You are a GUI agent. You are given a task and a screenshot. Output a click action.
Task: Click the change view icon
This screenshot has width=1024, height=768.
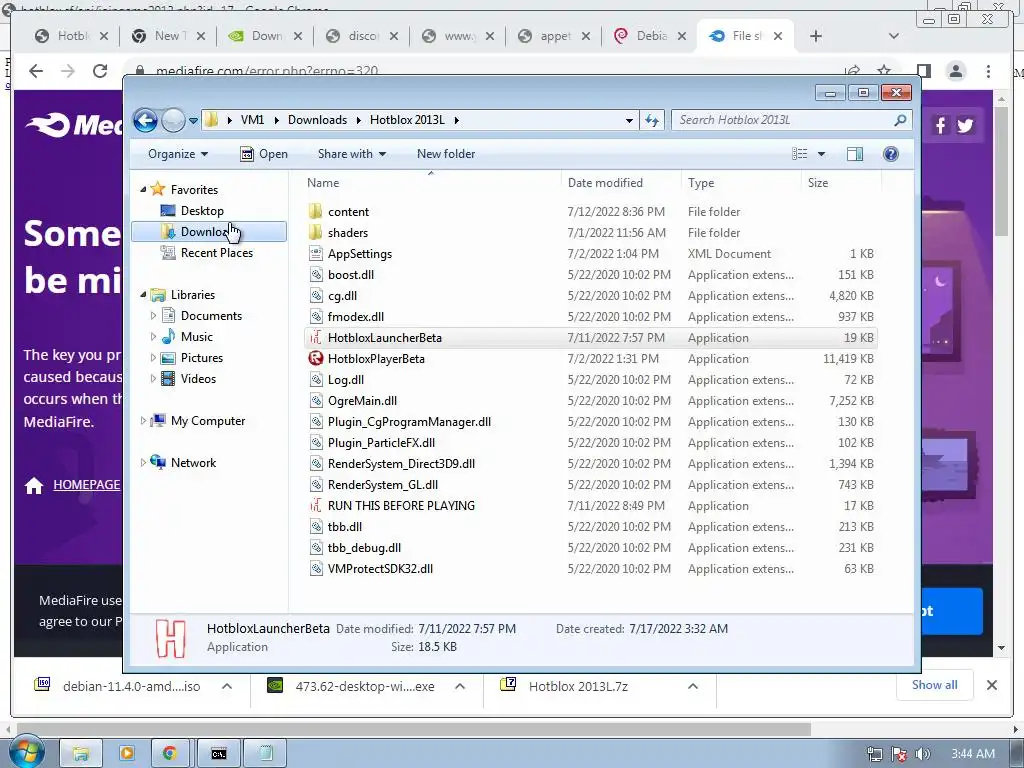click(x=799, y=154)
